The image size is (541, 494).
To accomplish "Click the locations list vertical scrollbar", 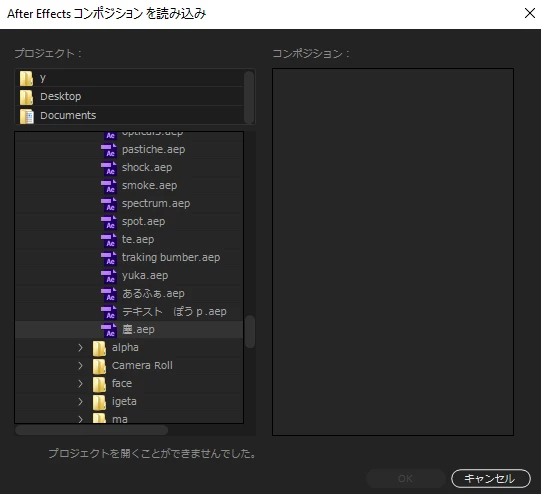I will click(x=249, y=97).
